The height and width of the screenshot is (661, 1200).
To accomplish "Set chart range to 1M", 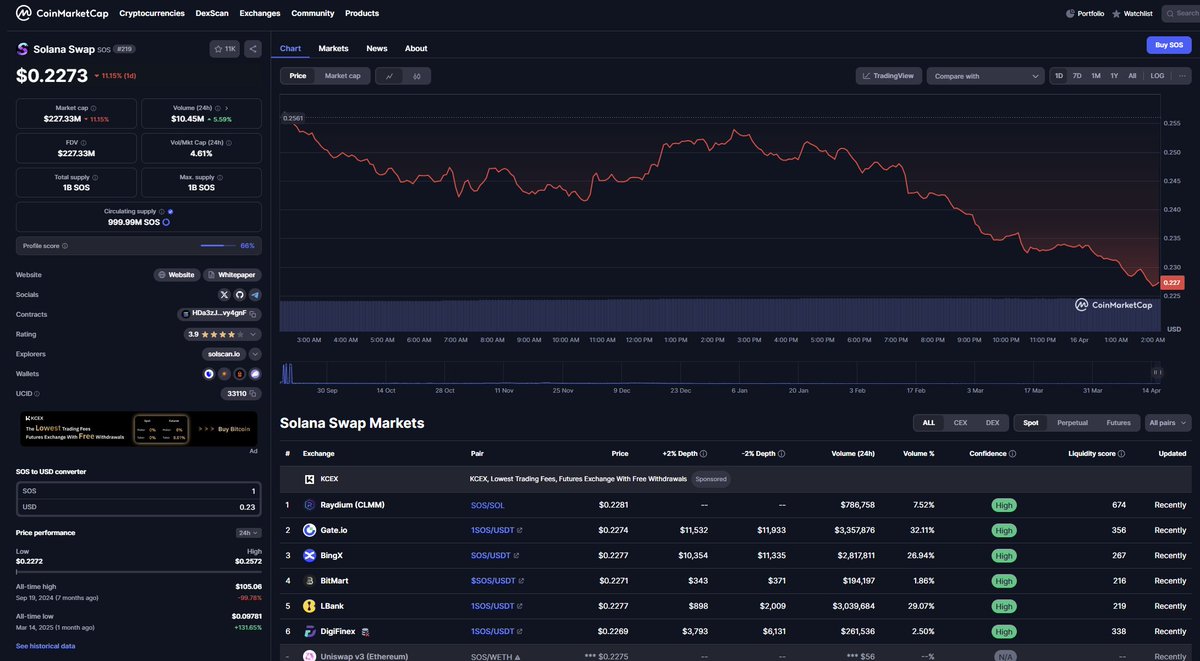I will pos(1096,76).
